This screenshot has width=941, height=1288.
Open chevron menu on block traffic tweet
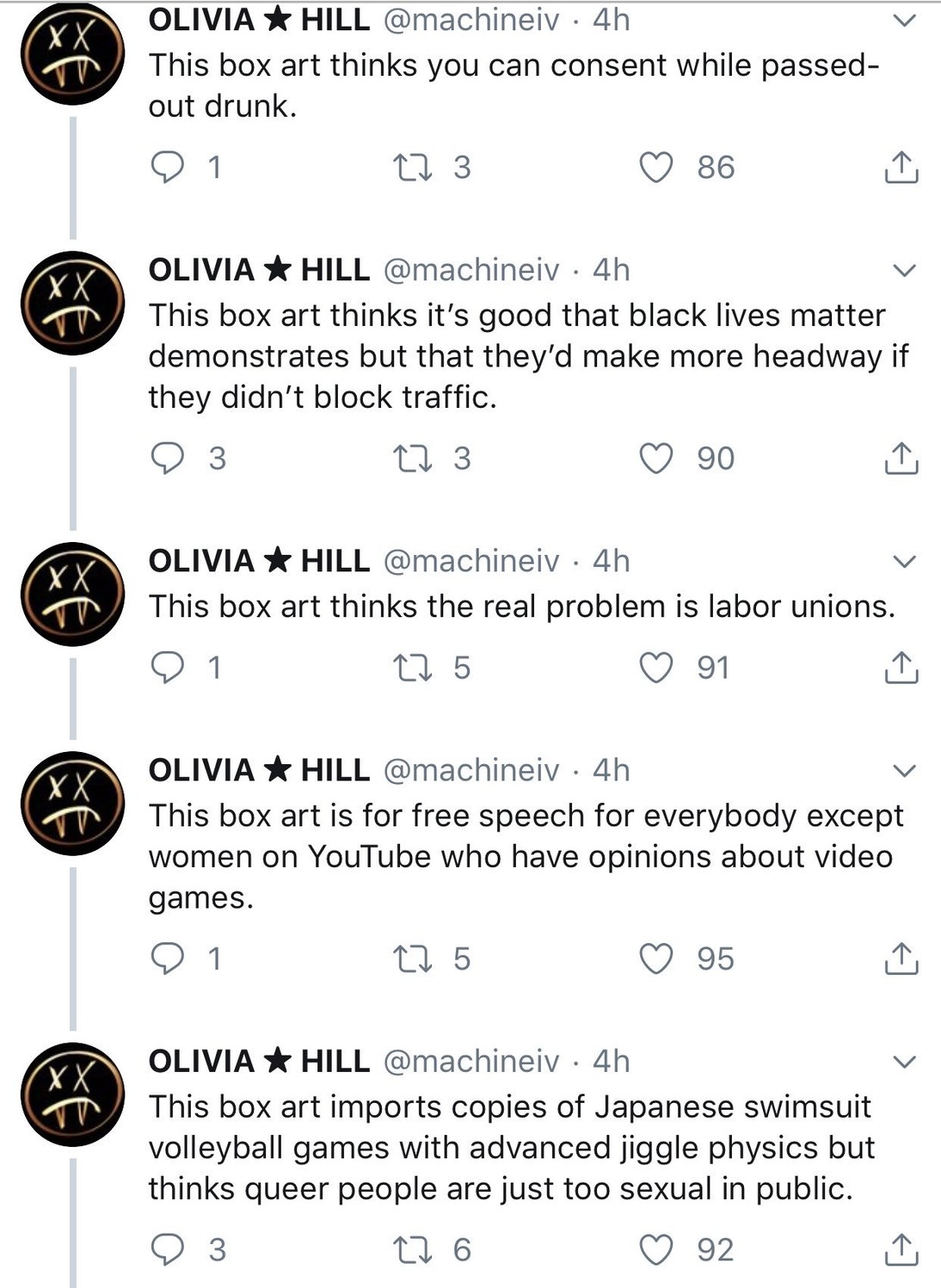coord(904,271)
